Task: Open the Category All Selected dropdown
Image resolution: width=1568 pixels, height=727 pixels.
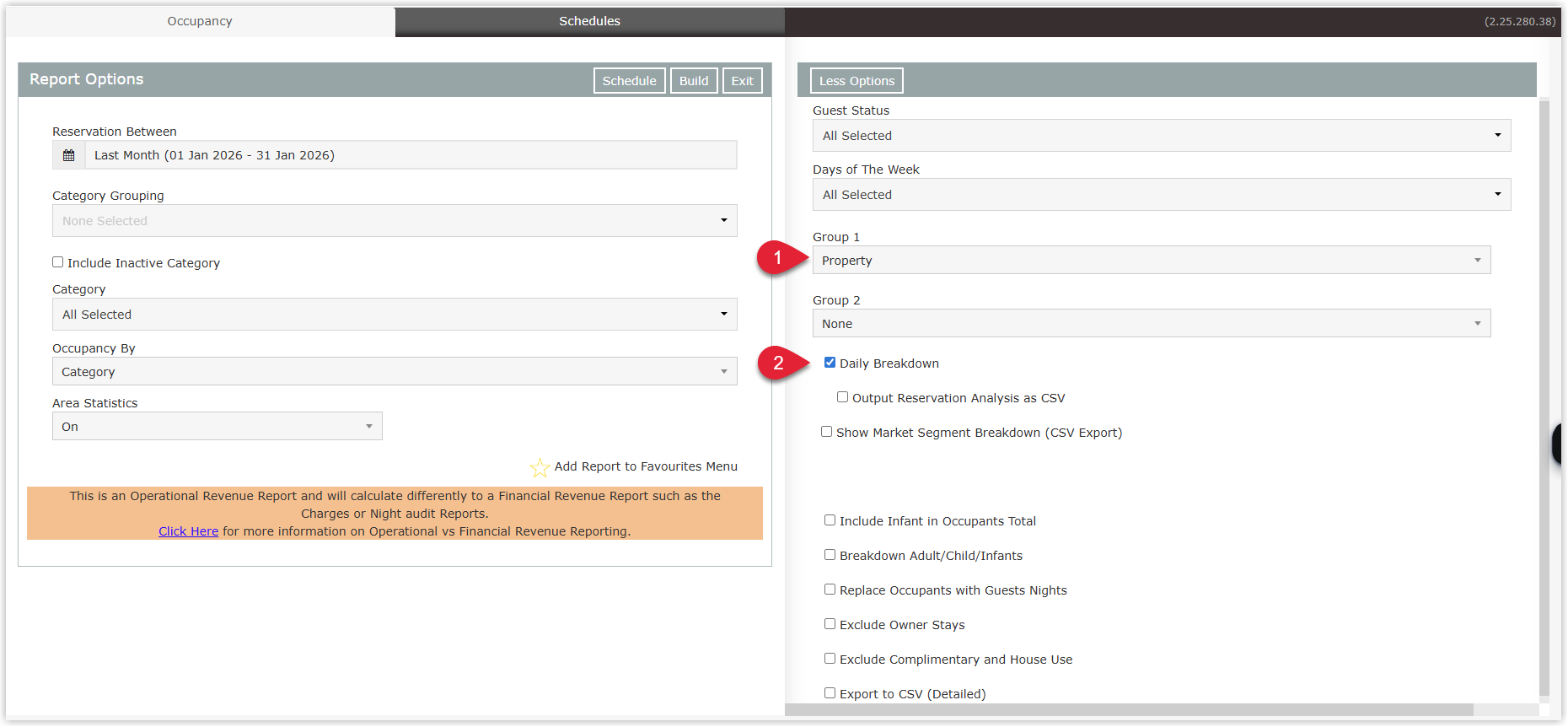Action: pos(395,315)
